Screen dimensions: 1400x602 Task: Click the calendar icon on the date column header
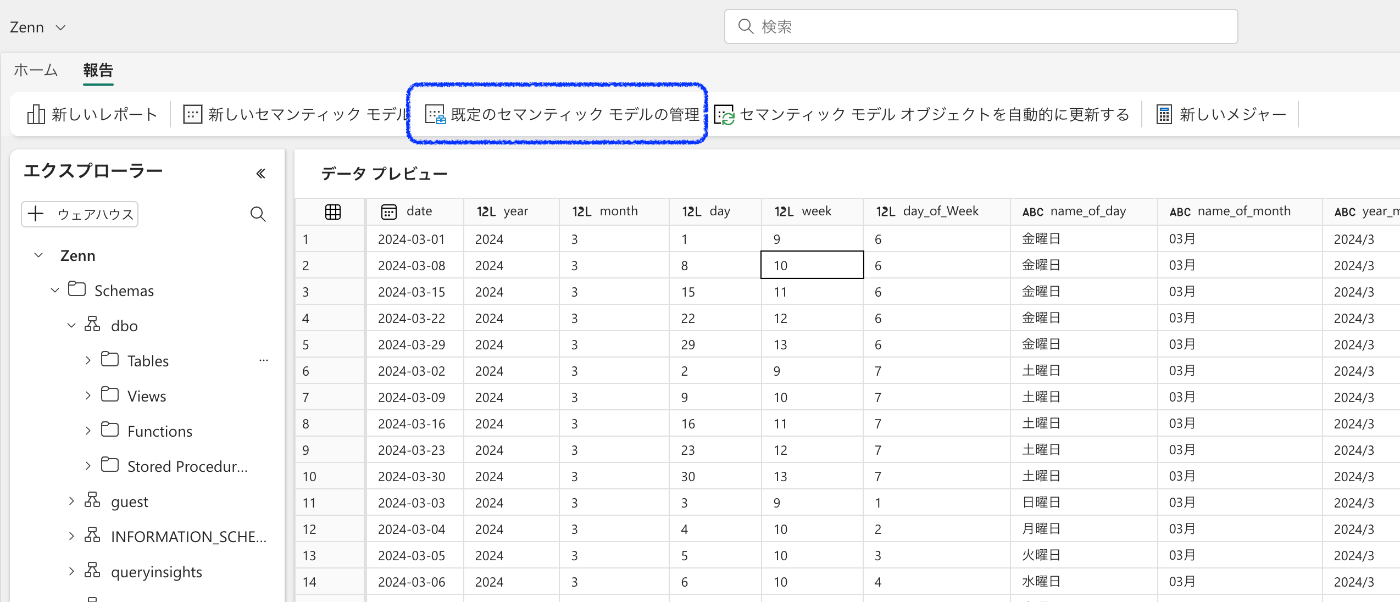pos(388,211)
